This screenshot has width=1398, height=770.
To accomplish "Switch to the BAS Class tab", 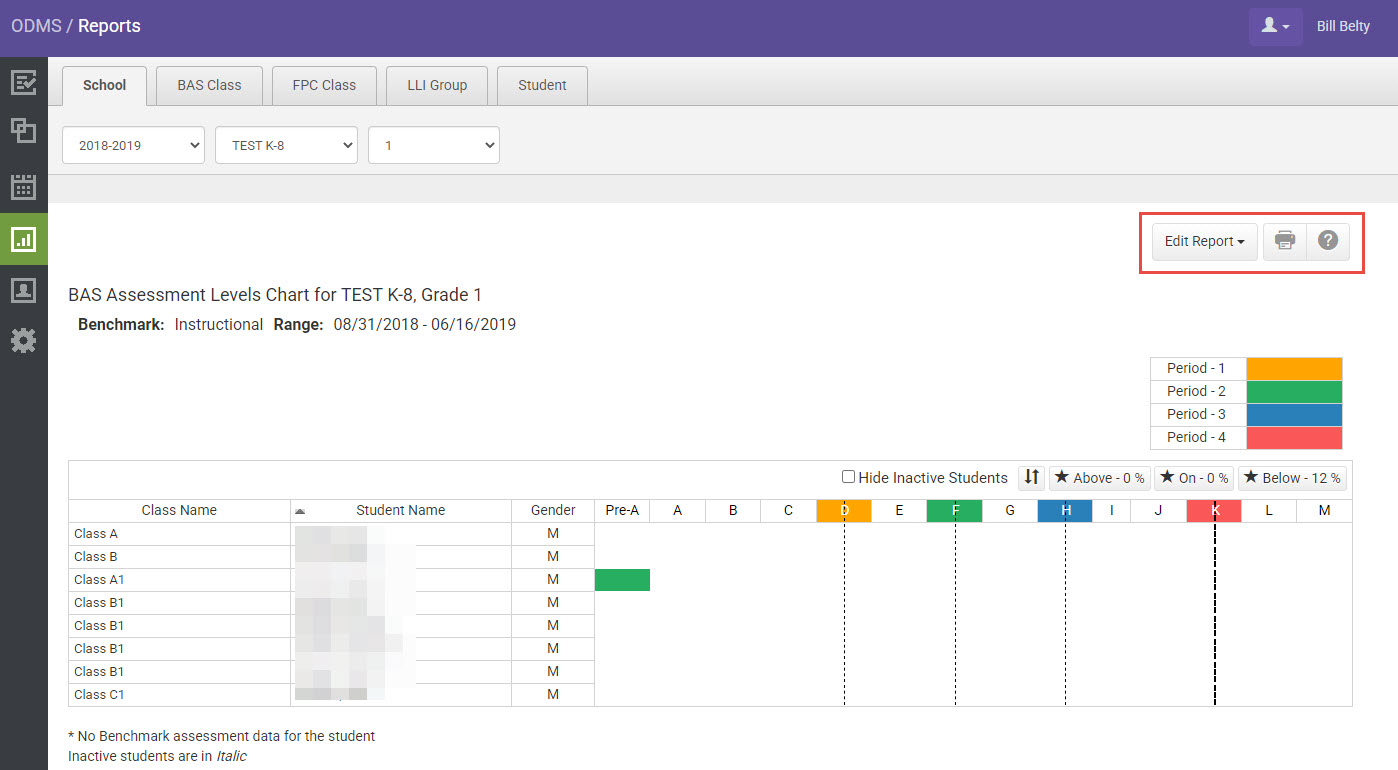I will pyautogui.click(x=208, y=85).
